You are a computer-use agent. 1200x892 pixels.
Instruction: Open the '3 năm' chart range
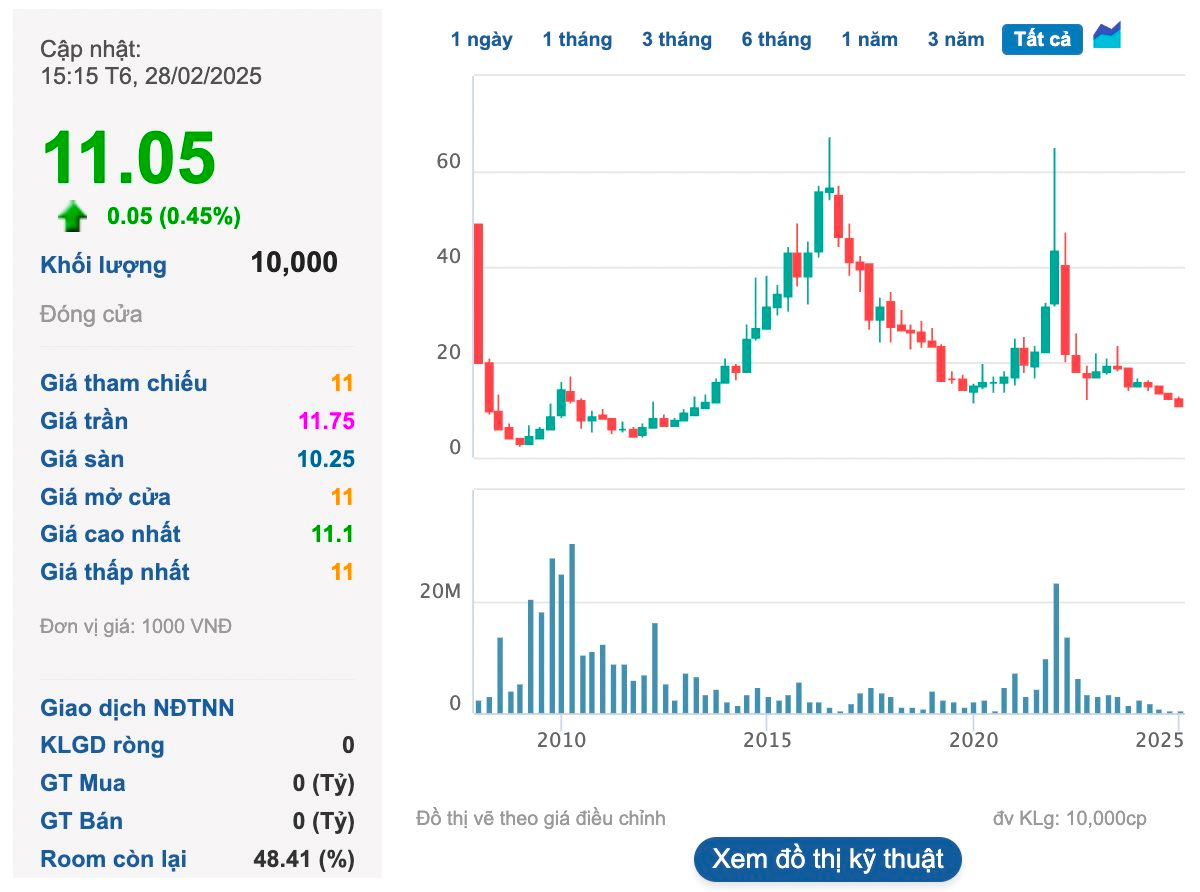tap(954, 39)
